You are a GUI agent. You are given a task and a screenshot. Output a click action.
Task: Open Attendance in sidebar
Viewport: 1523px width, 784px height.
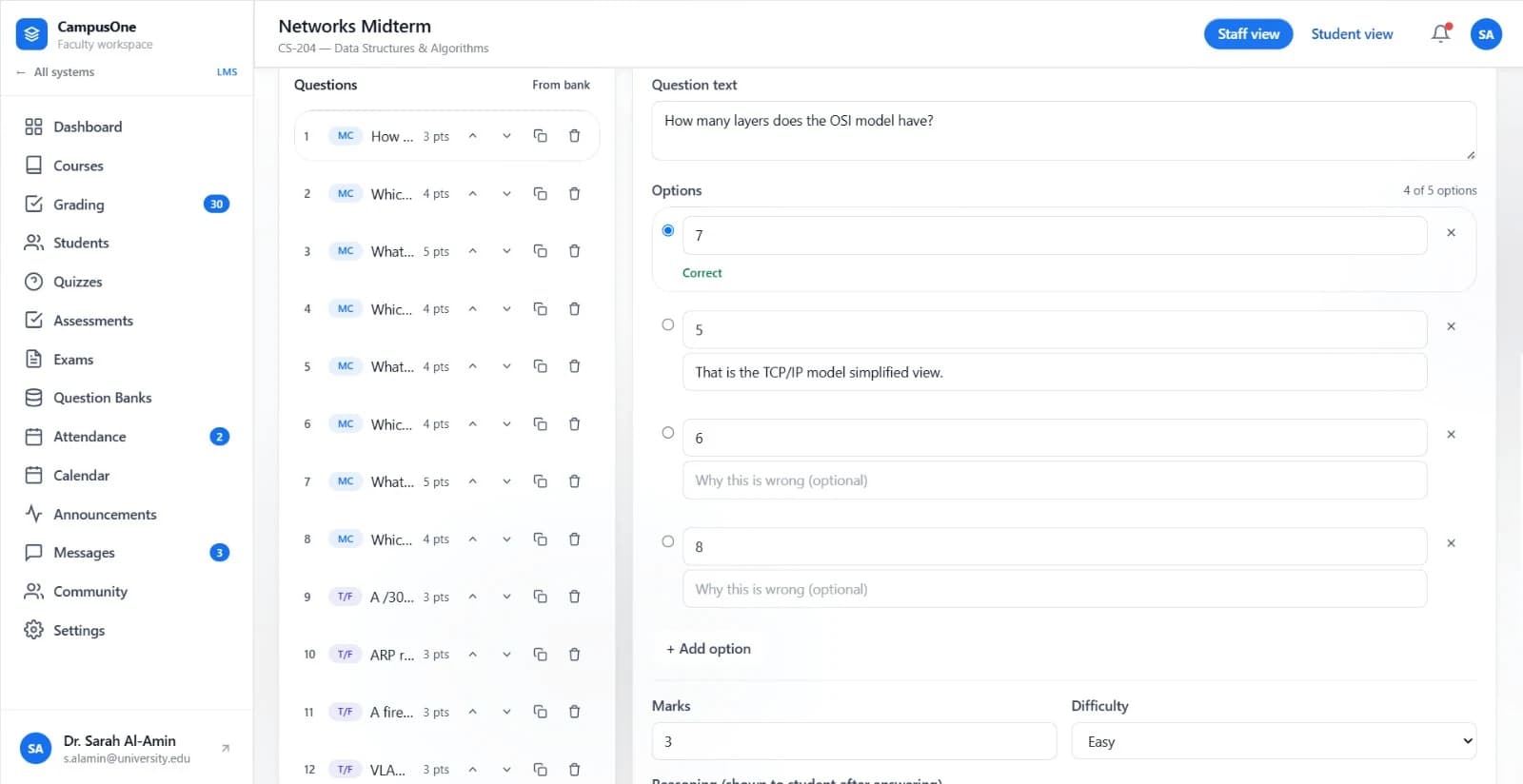coord(127,437)
